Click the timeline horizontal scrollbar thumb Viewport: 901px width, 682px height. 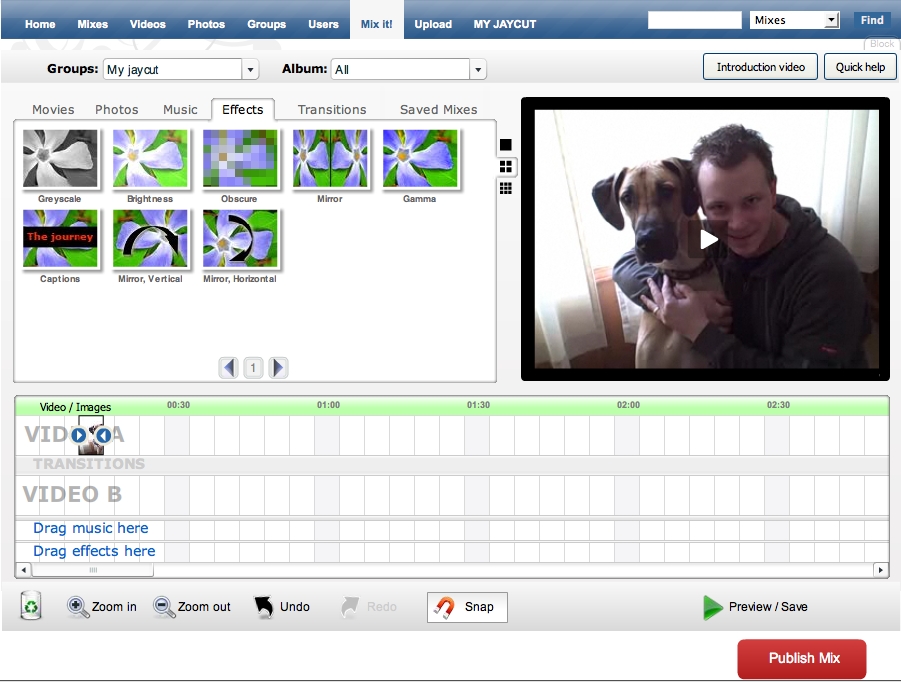pos(93,570)
